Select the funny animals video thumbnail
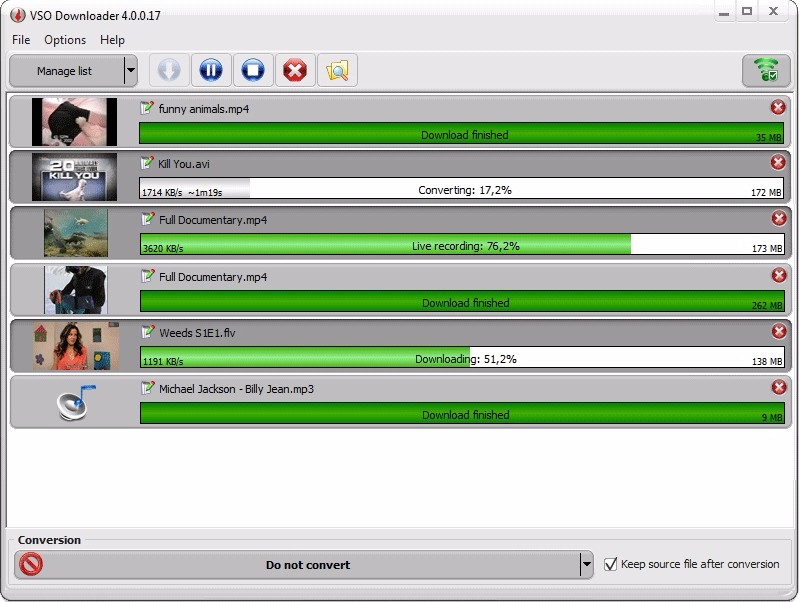 click(x=74, y=122)
